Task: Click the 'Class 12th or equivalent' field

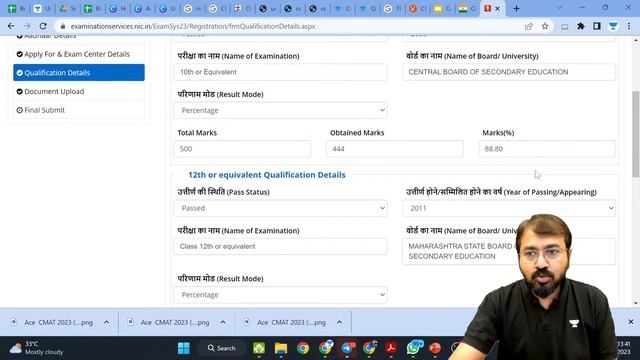Action: (x=280, y=247)
